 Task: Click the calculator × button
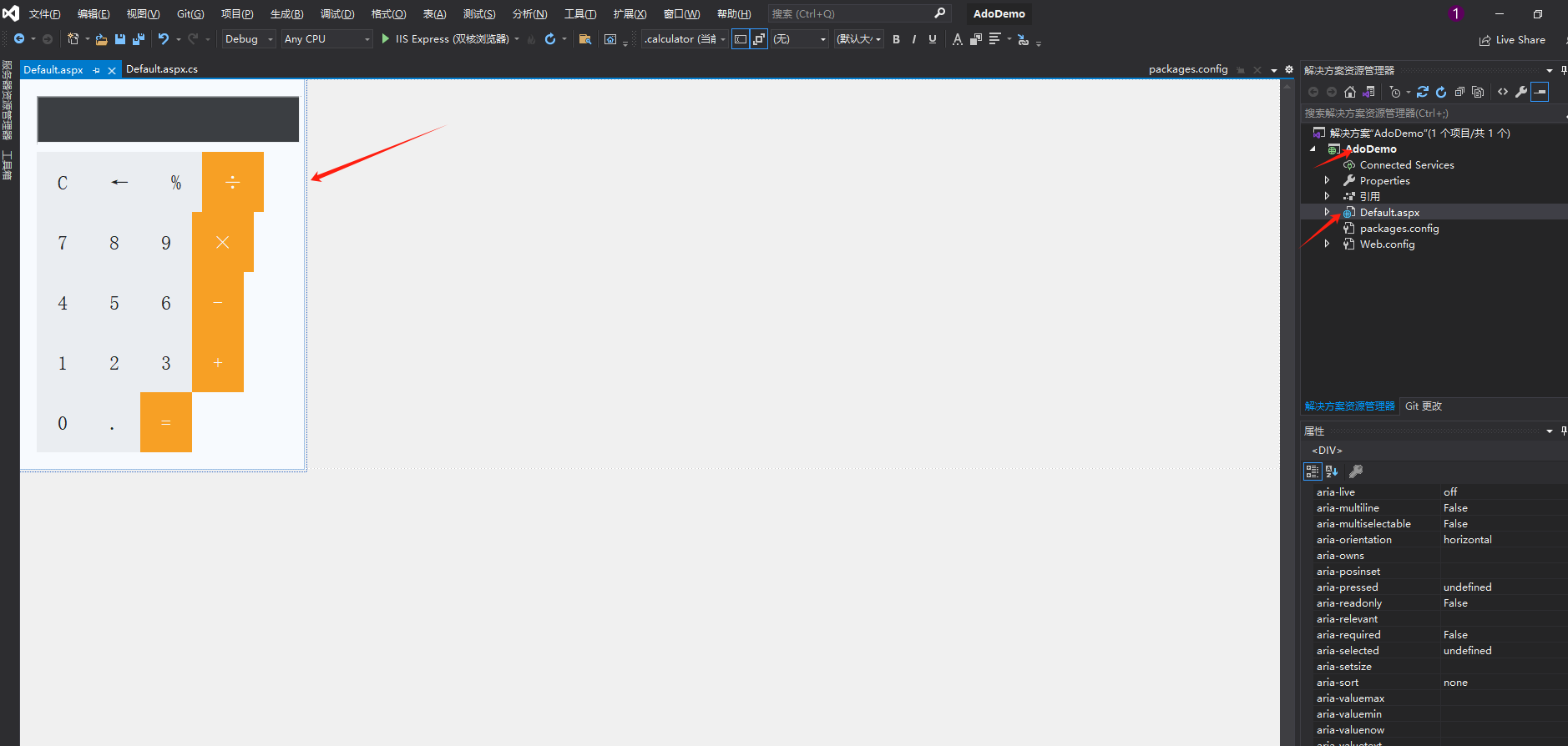click(223, 242)
